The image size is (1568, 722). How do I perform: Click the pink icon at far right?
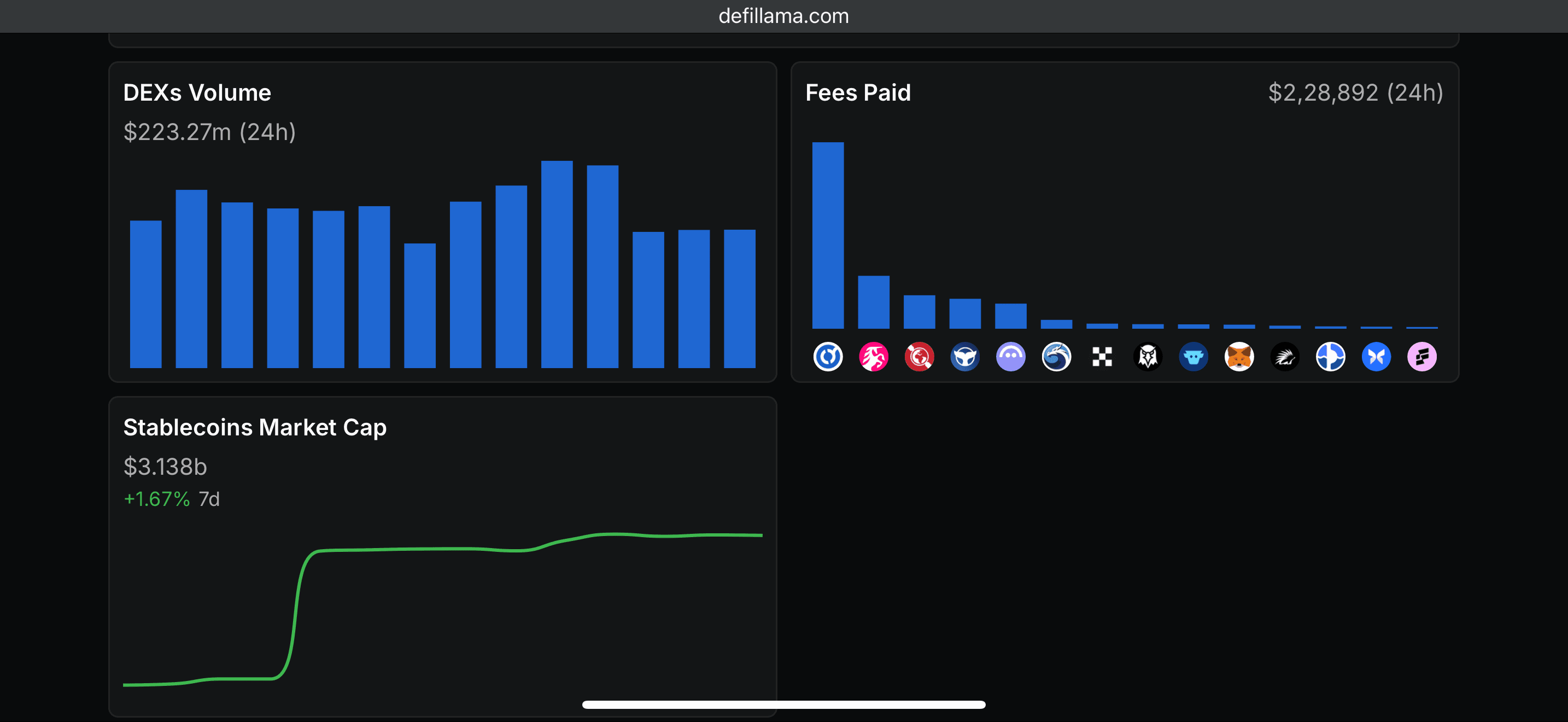point(1421,357)
